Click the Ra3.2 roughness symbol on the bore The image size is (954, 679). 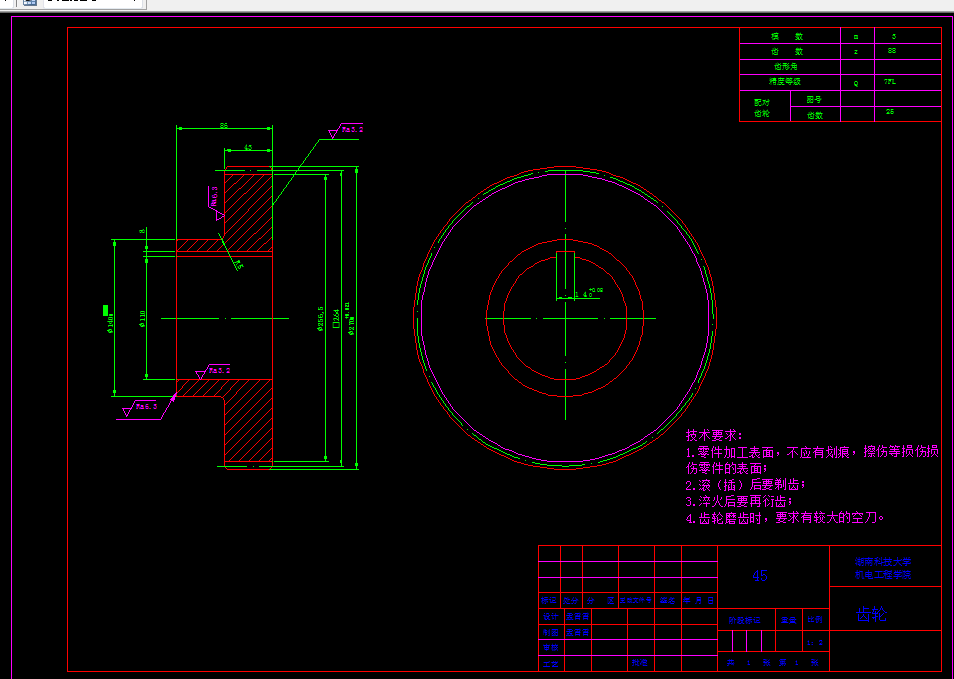[x=212, y=371]
